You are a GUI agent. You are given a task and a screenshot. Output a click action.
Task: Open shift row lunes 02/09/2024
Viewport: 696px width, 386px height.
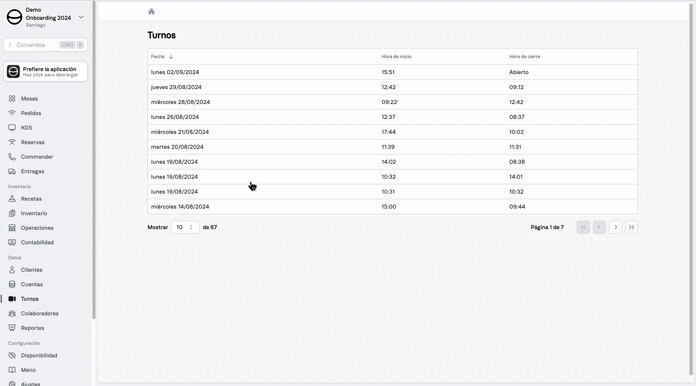click(x=392, y=72)
